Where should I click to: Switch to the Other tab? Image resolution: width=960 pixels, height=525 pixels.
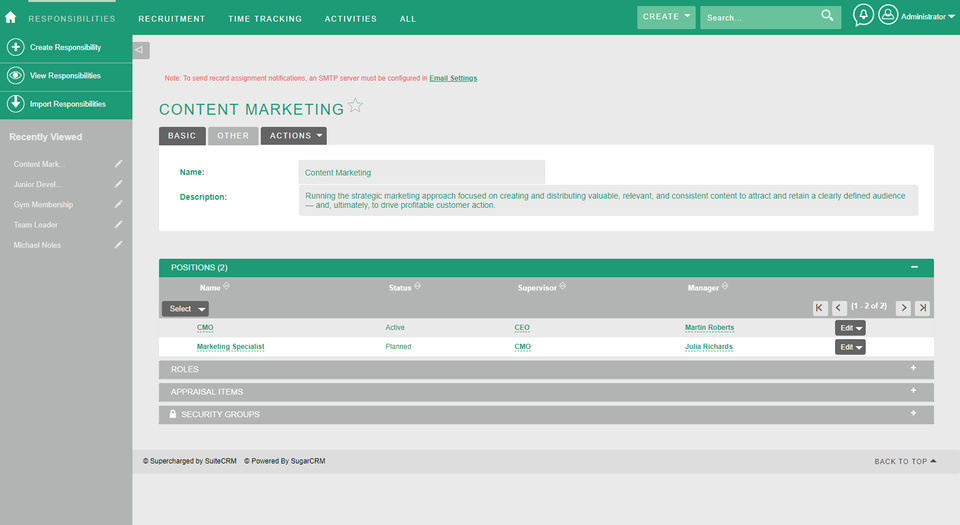[x=233, y=136]
